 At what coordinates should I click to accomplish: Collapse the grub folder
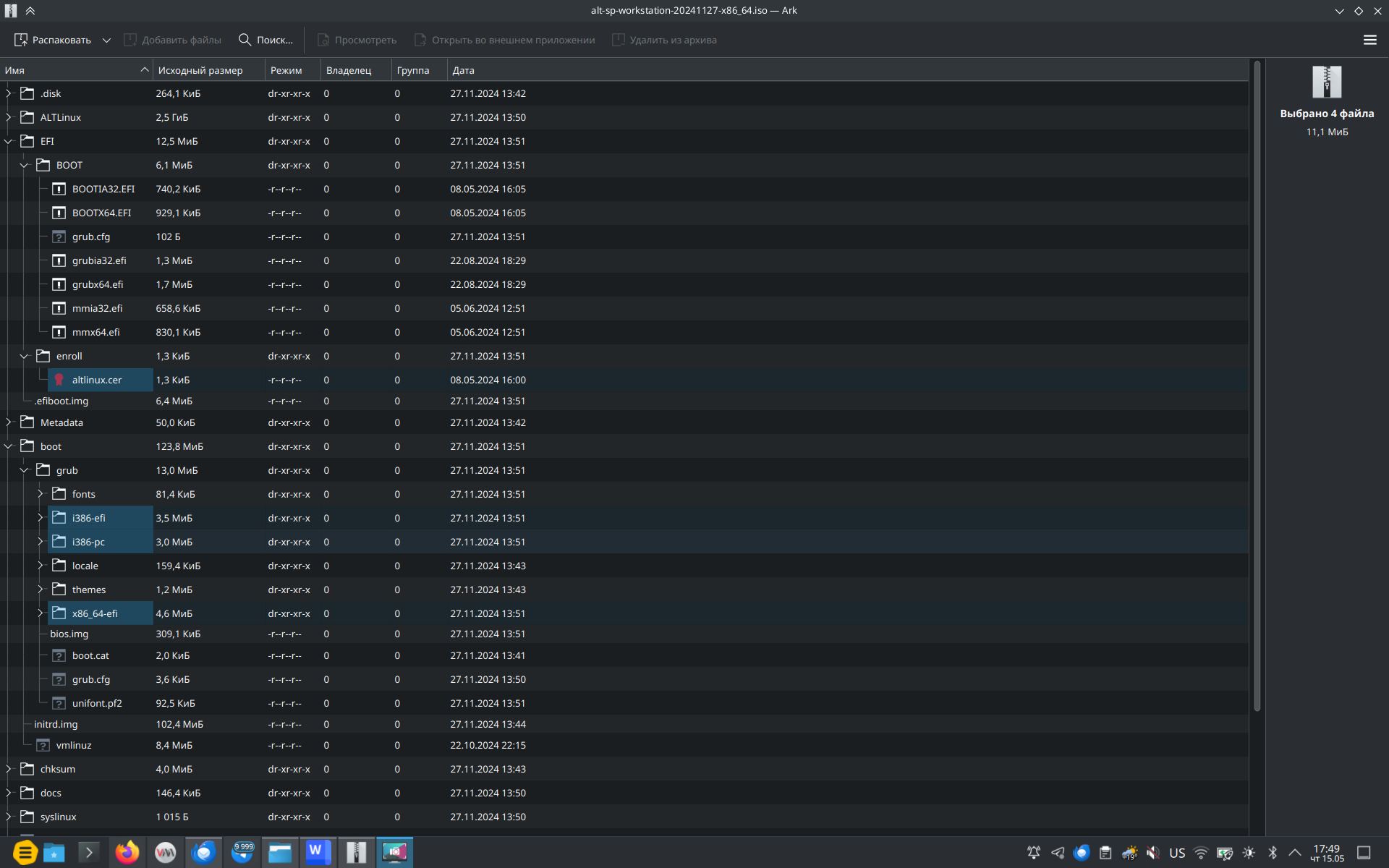pos(25,470)
